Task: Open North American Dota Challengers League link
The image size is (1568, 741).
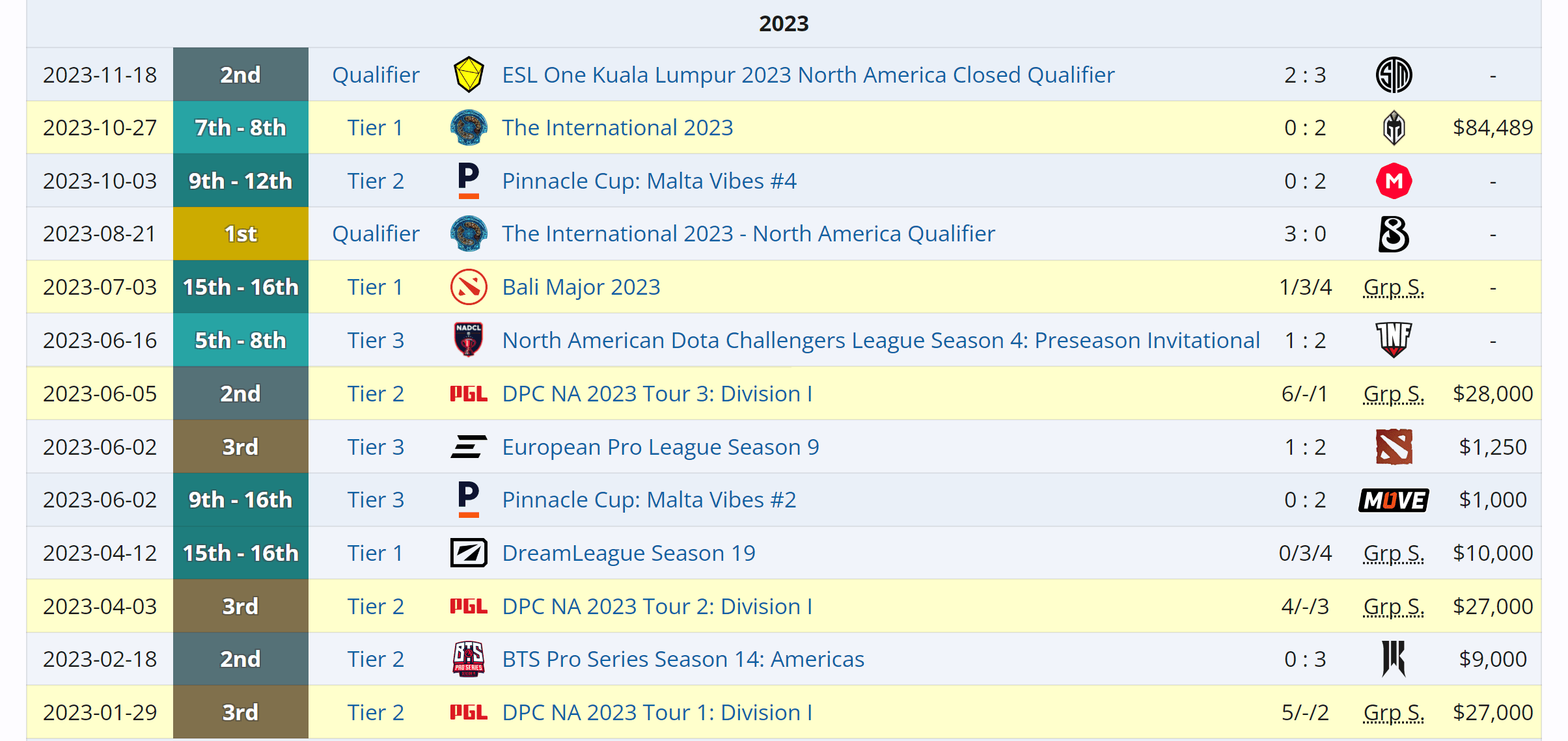Action: pyautogui.click(x=881, y=340)
